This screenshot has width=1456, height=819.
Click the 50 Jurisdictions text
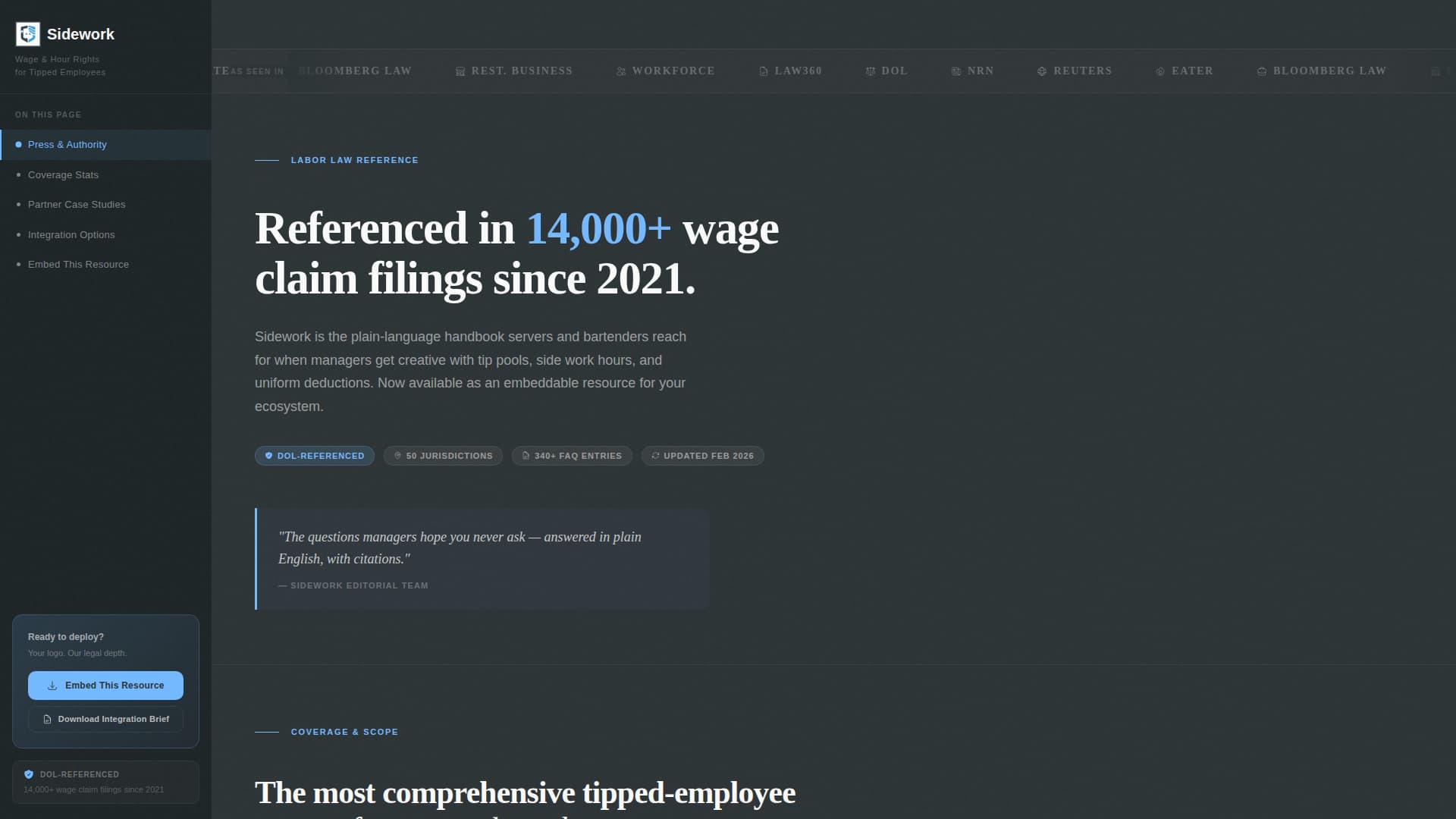449,456
